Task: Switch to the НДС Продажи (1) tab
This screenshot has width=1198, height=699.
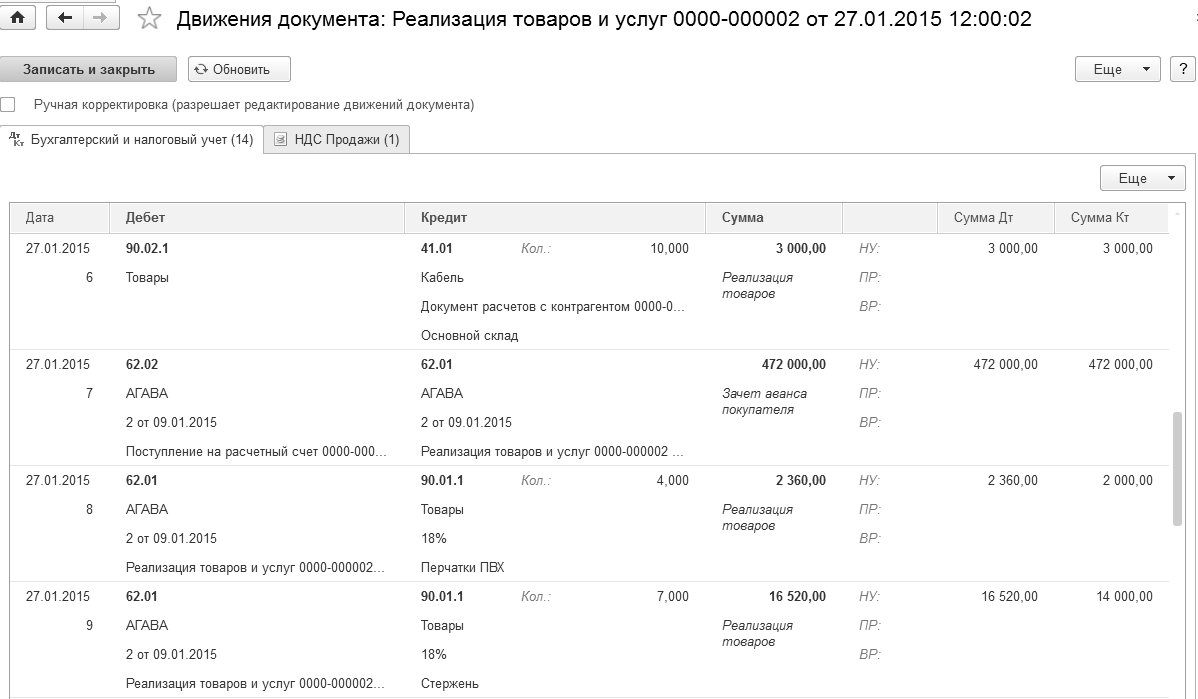Action: (337, 140)
